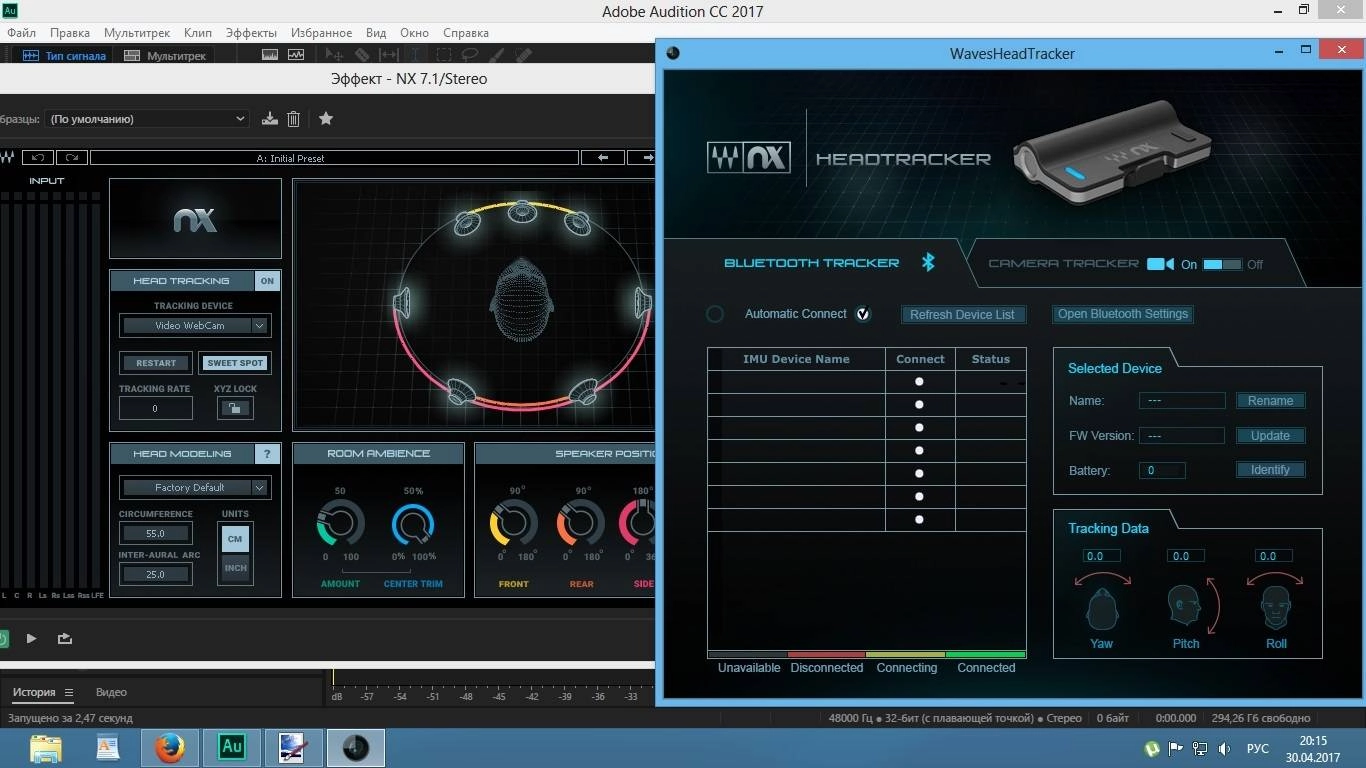Screen dimensions: 1366x768
Task: Click the loop/export preview icon
Action: pos(65,638)
